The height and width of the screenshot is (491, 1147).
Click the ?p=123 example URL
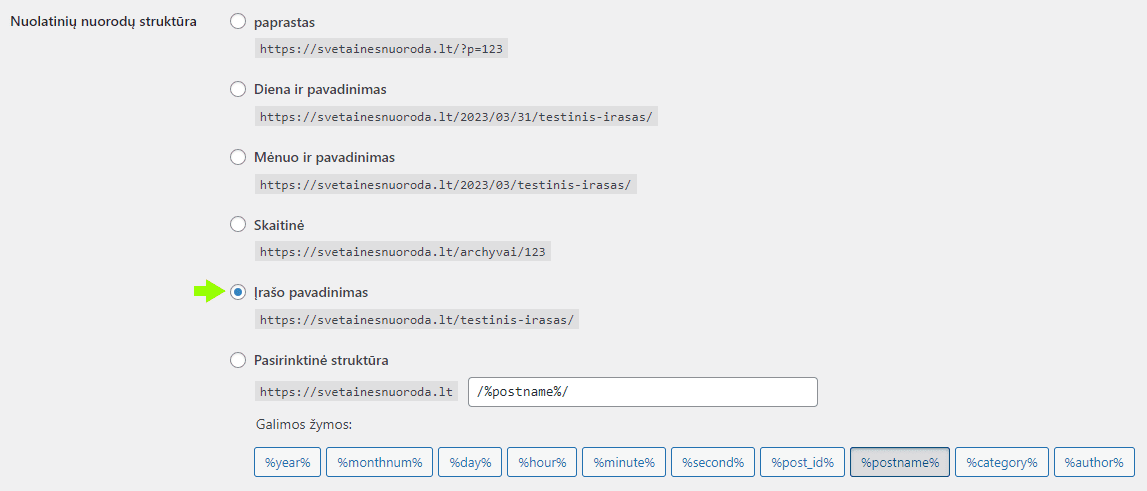tap(381, 48)
